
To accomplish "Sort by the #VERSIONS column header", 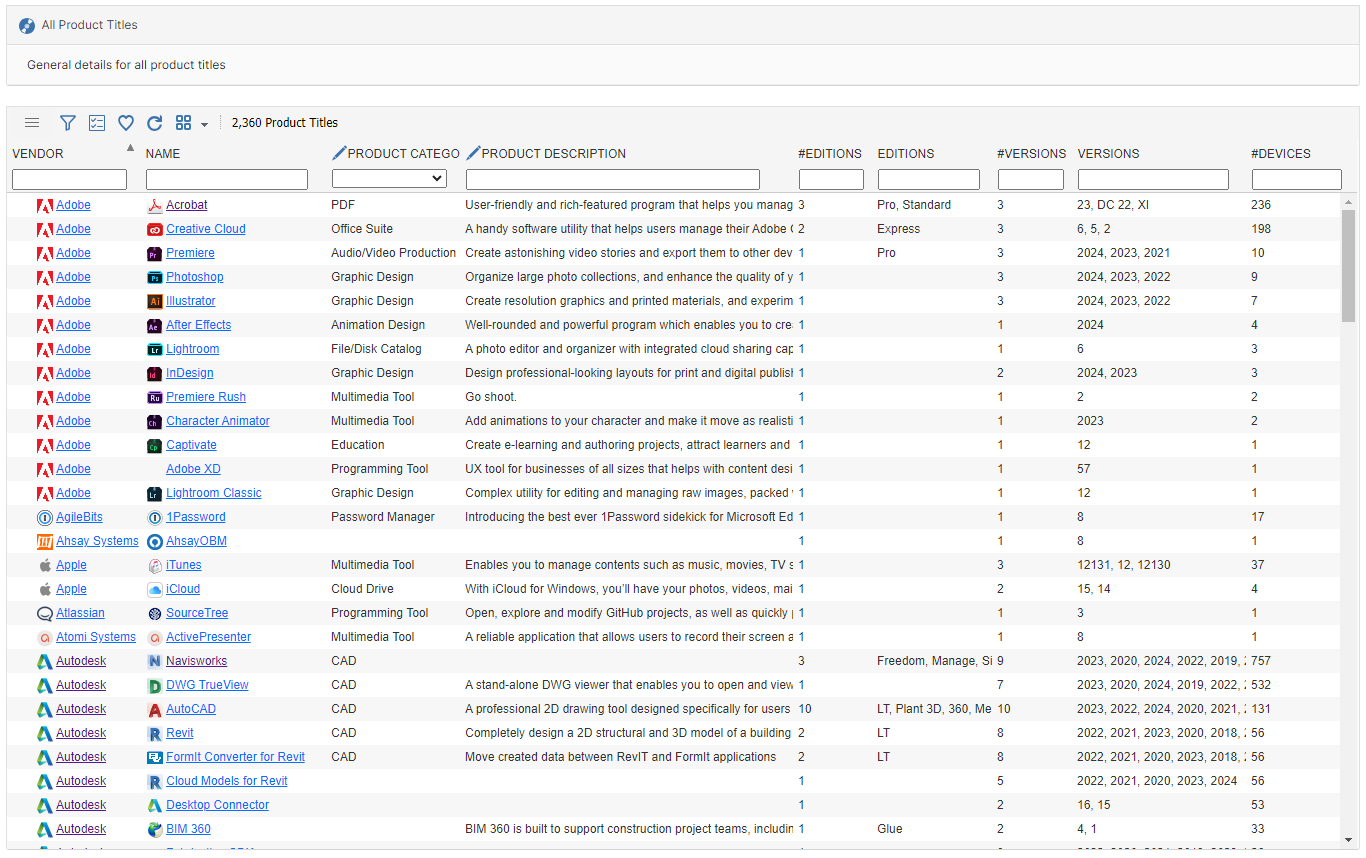I will 1032,154.
